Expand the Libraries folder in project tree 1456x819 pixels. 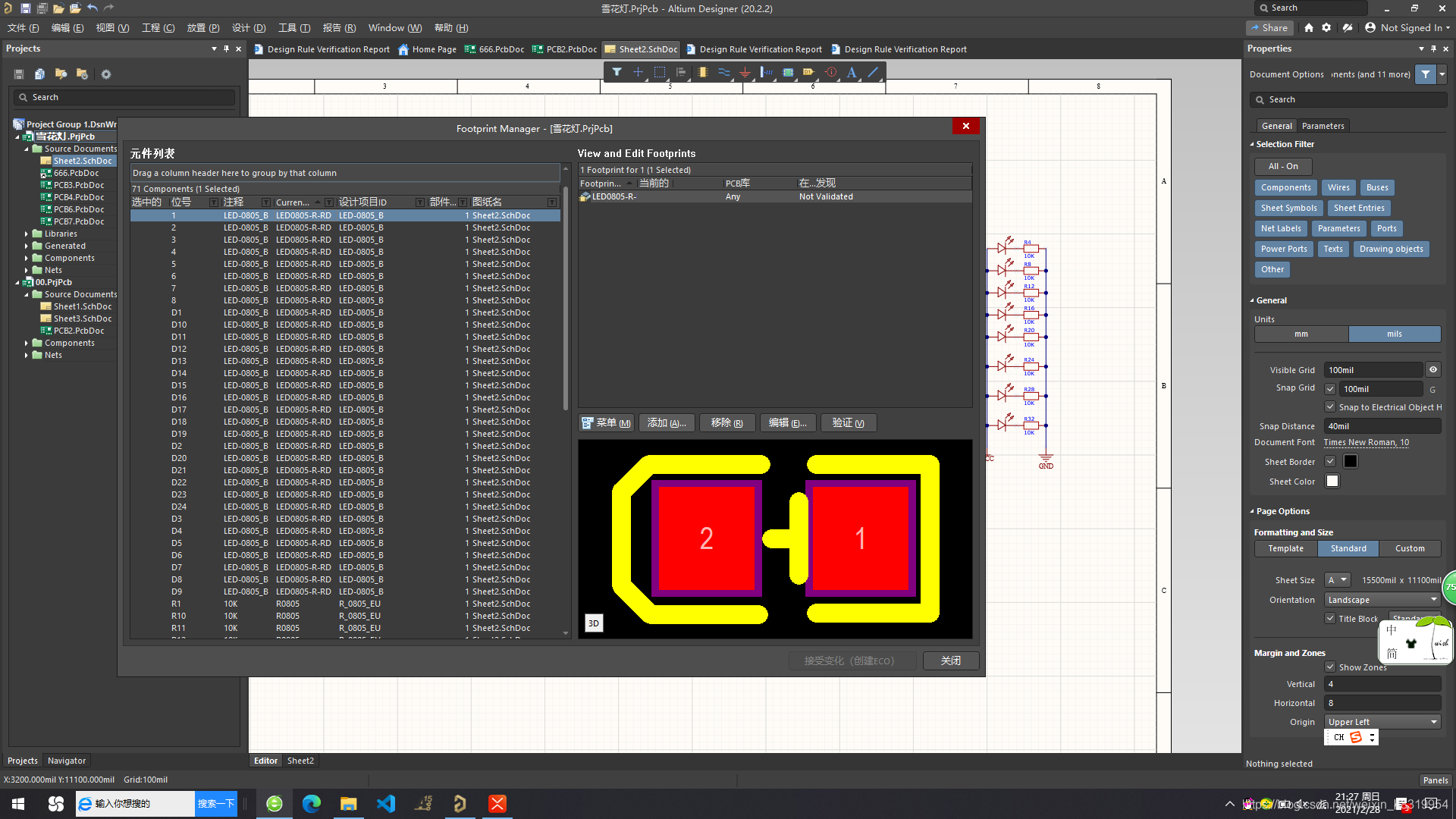point(27,234)
